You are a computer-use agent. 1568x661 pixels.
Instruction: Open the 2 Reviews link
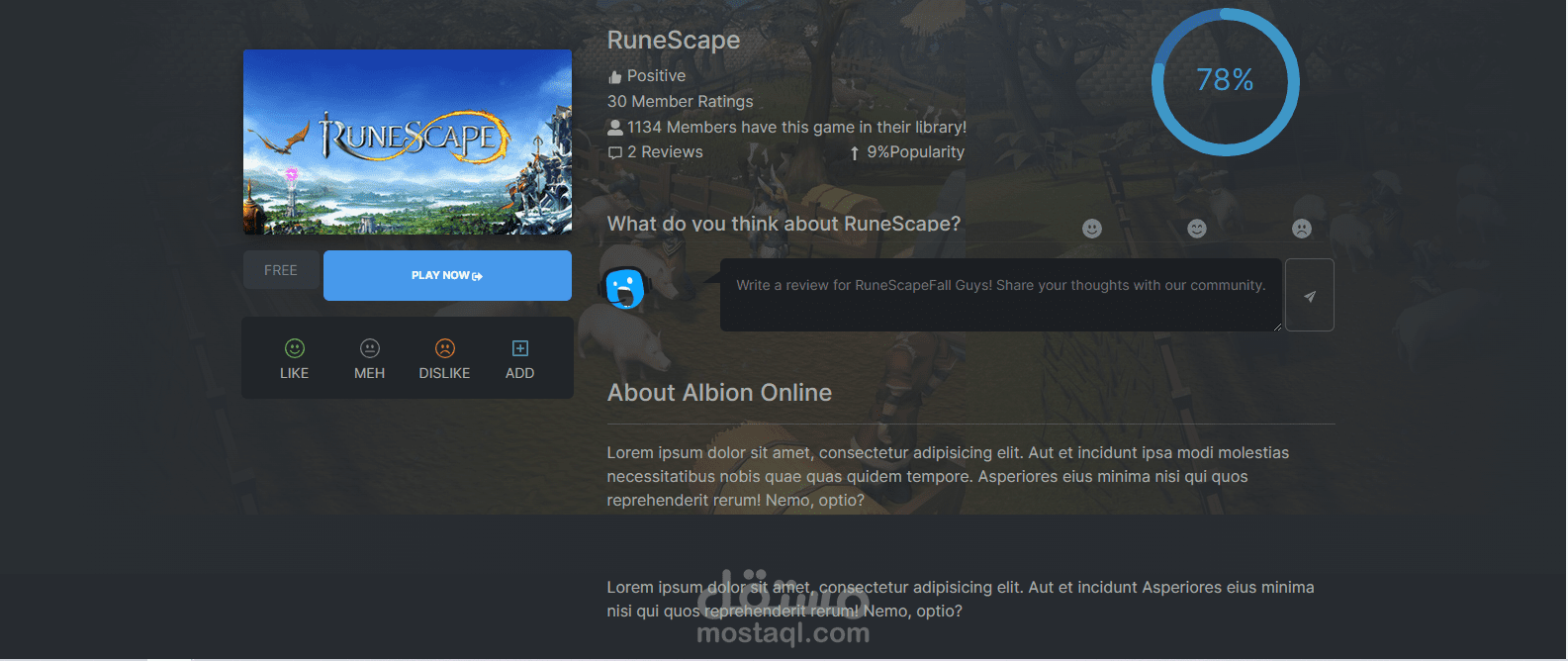(x=665, y=152)
